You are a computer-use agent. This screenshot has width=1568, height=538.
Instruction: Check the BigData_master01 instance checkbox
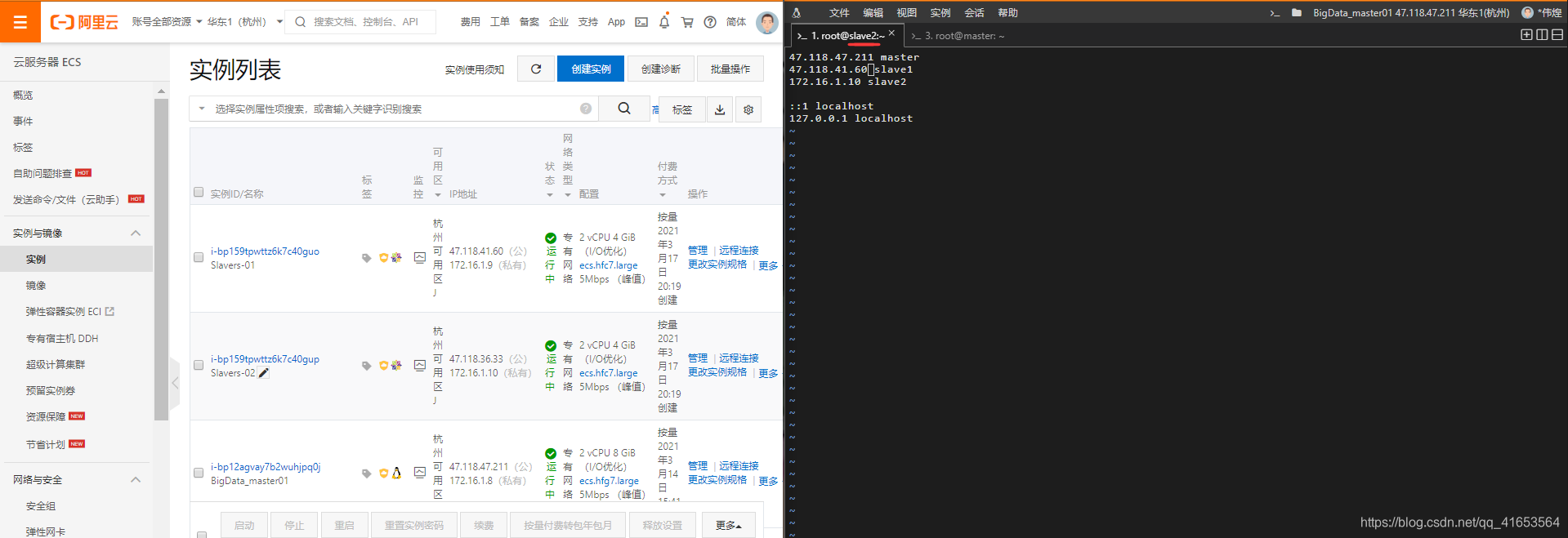point(199,473)
